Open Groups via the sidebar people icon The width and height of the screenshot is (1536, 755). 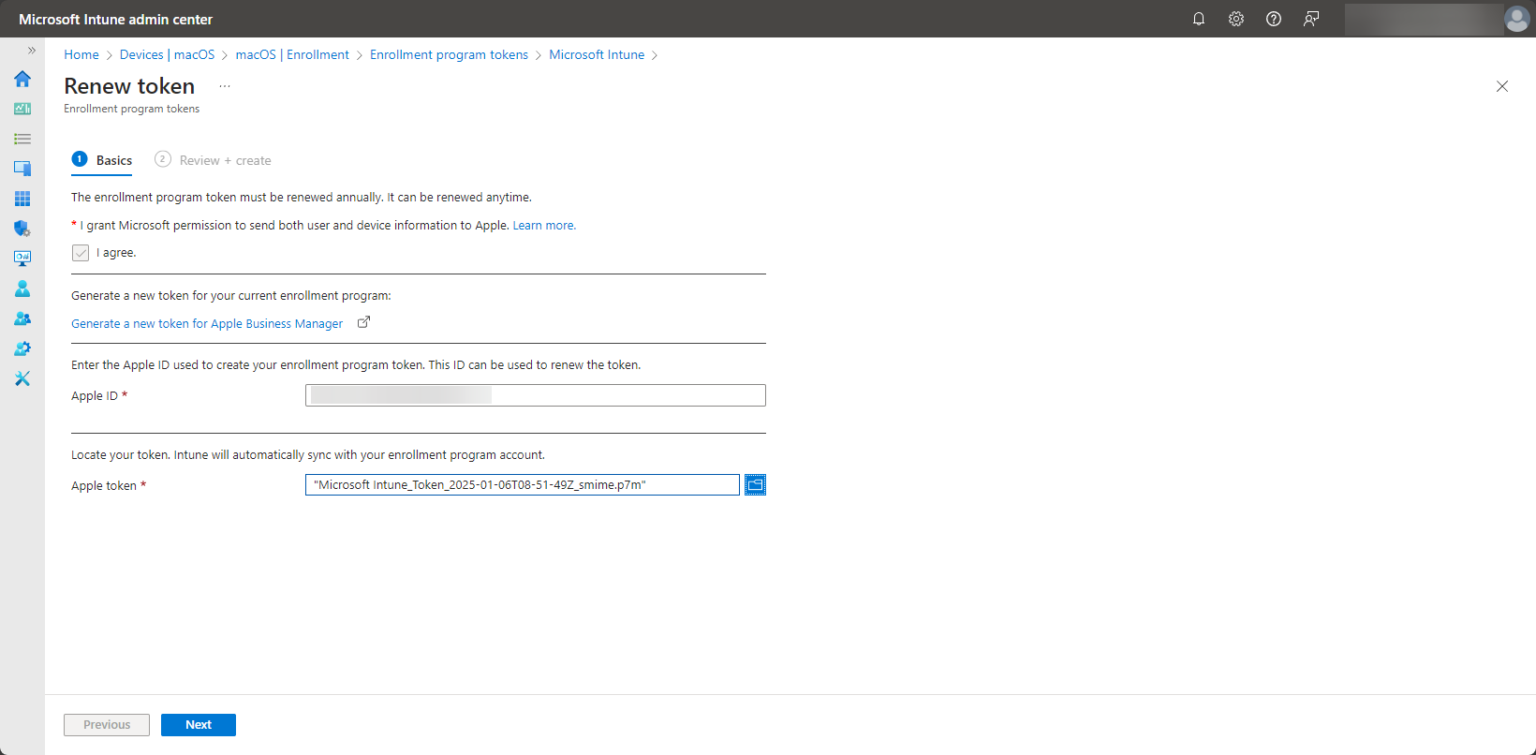tap(22, 318)
